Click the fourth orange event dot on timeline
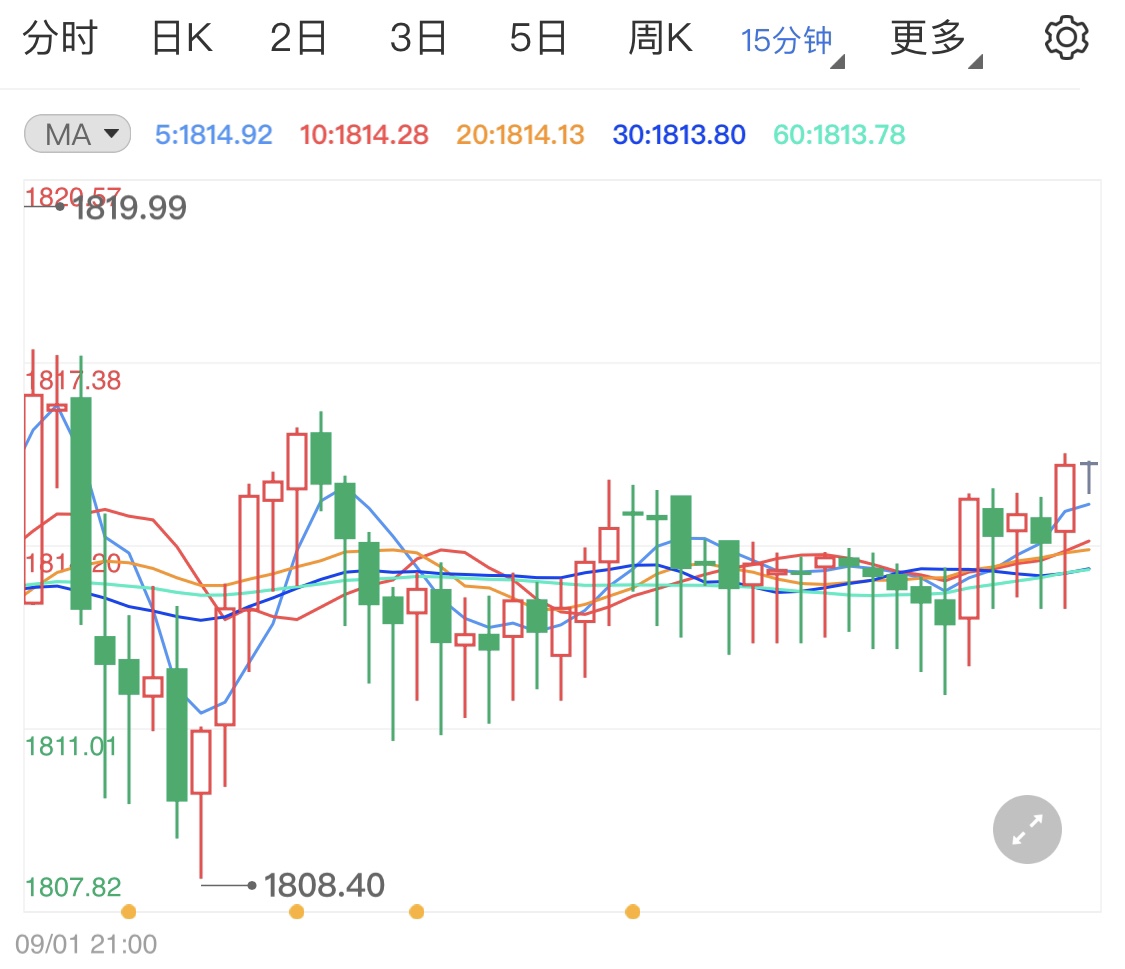The height and width of the screenshot is (969, 1125). (632, 912)
